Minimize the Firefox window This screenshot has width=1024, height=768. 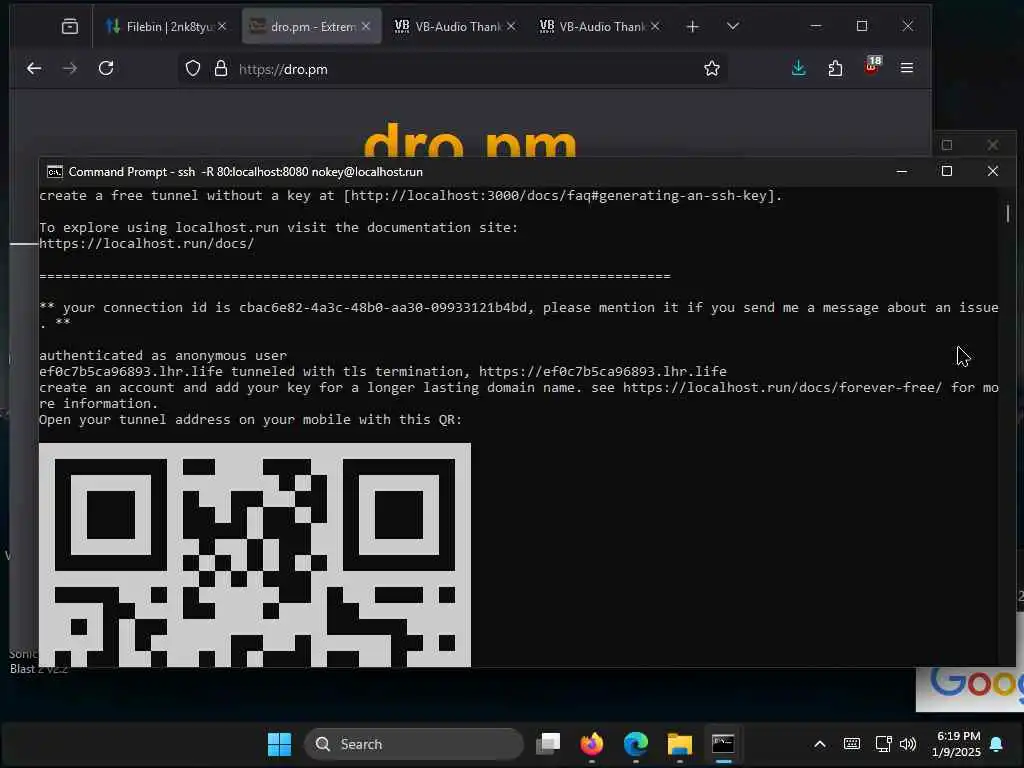[x=816, y=26]
